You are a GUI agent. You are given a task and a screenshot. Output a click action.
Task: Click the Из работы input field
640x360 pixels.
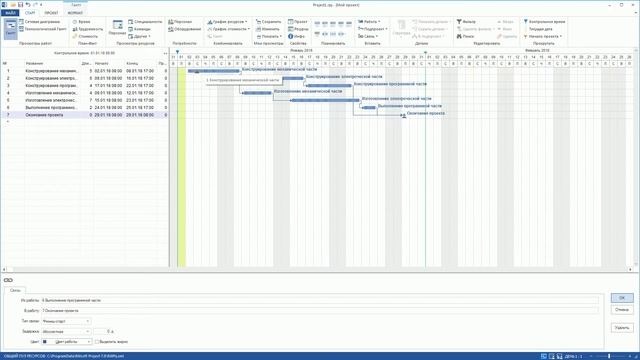coord(320,300)
